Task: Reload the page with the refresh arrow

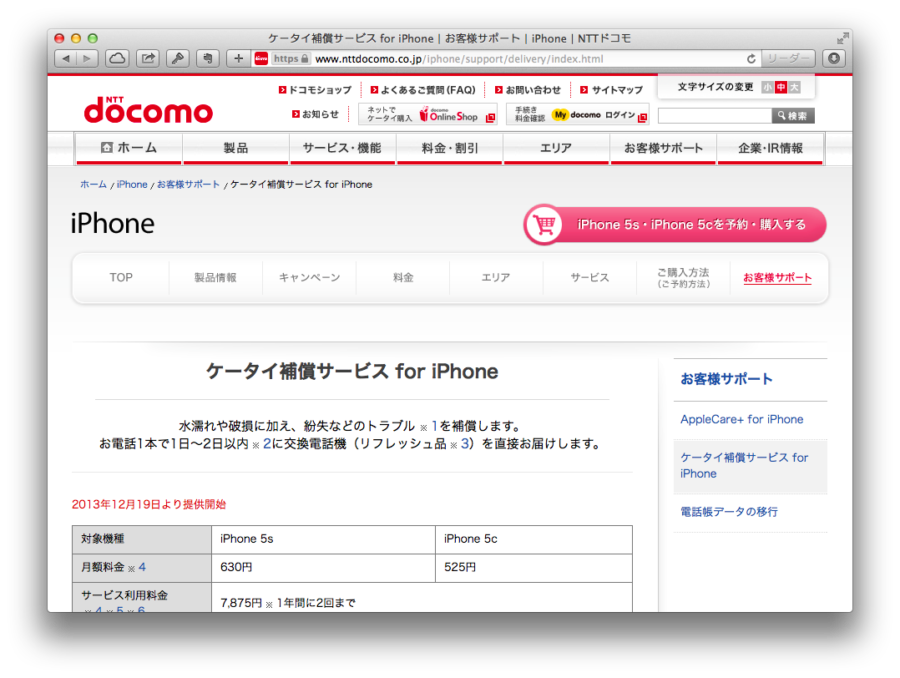Action: click(751, 59)
